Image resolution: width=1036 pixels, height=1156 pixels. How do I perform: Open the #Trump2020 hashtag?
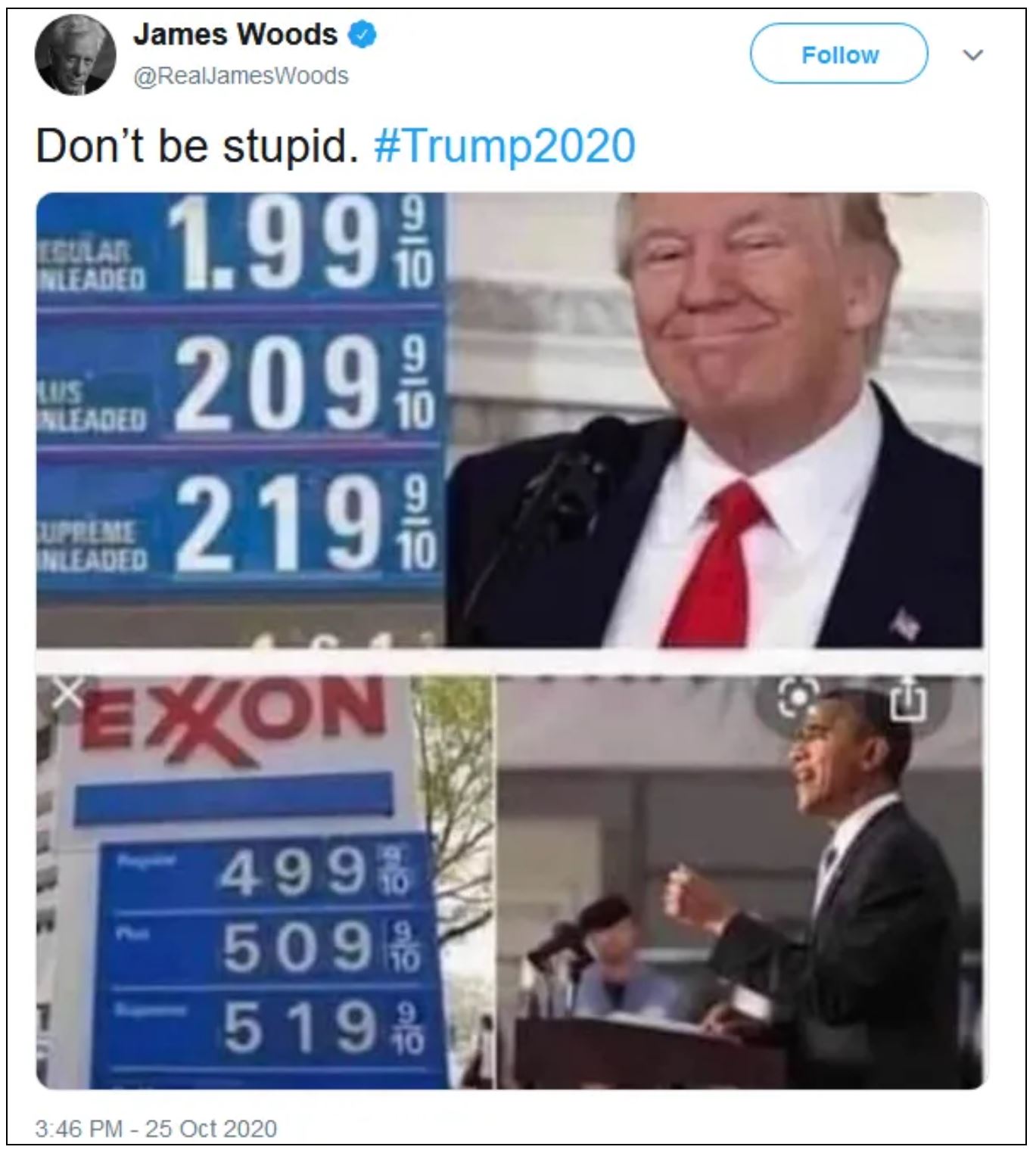505,146
